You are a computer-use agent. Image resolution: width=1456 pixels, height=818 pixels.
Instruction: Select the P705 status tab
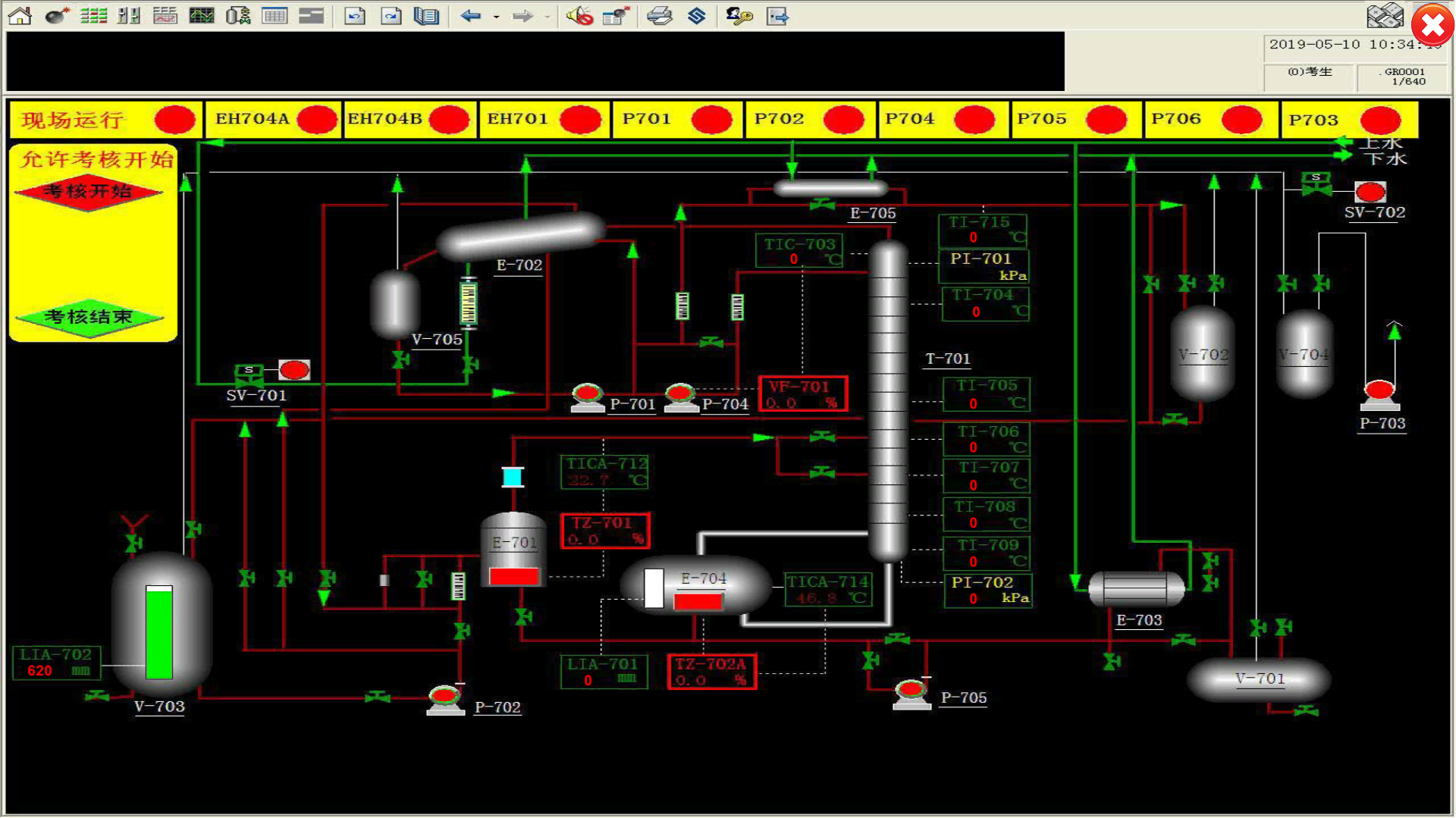(x=1042, y=119)
